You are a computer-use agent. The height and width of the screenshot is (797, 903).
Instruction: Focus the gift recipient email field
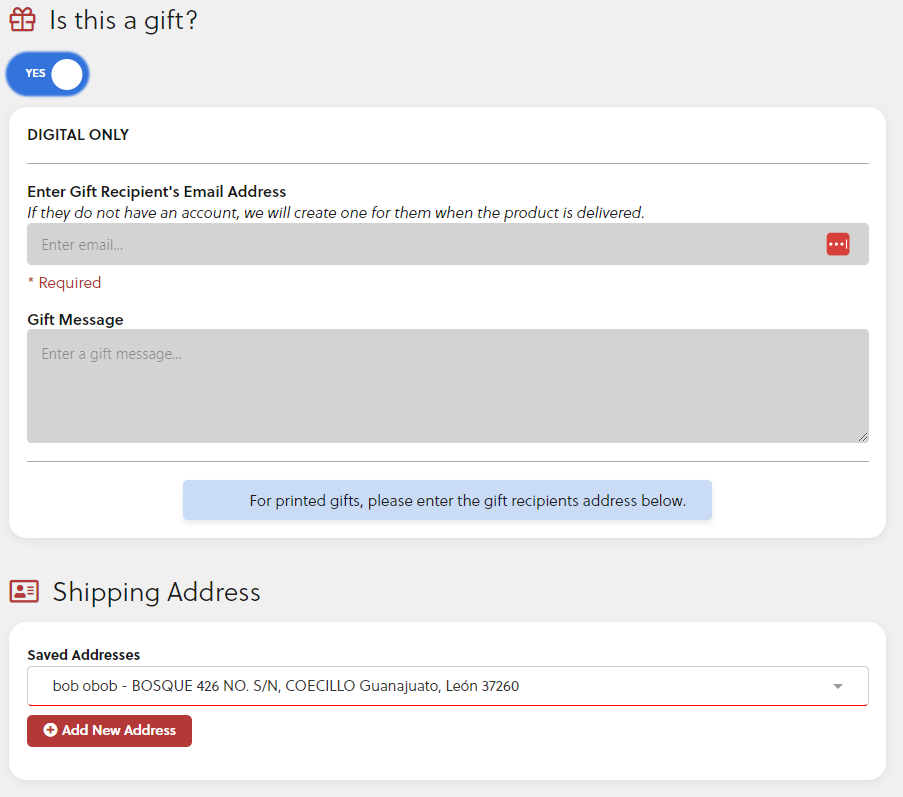(420, 244)
